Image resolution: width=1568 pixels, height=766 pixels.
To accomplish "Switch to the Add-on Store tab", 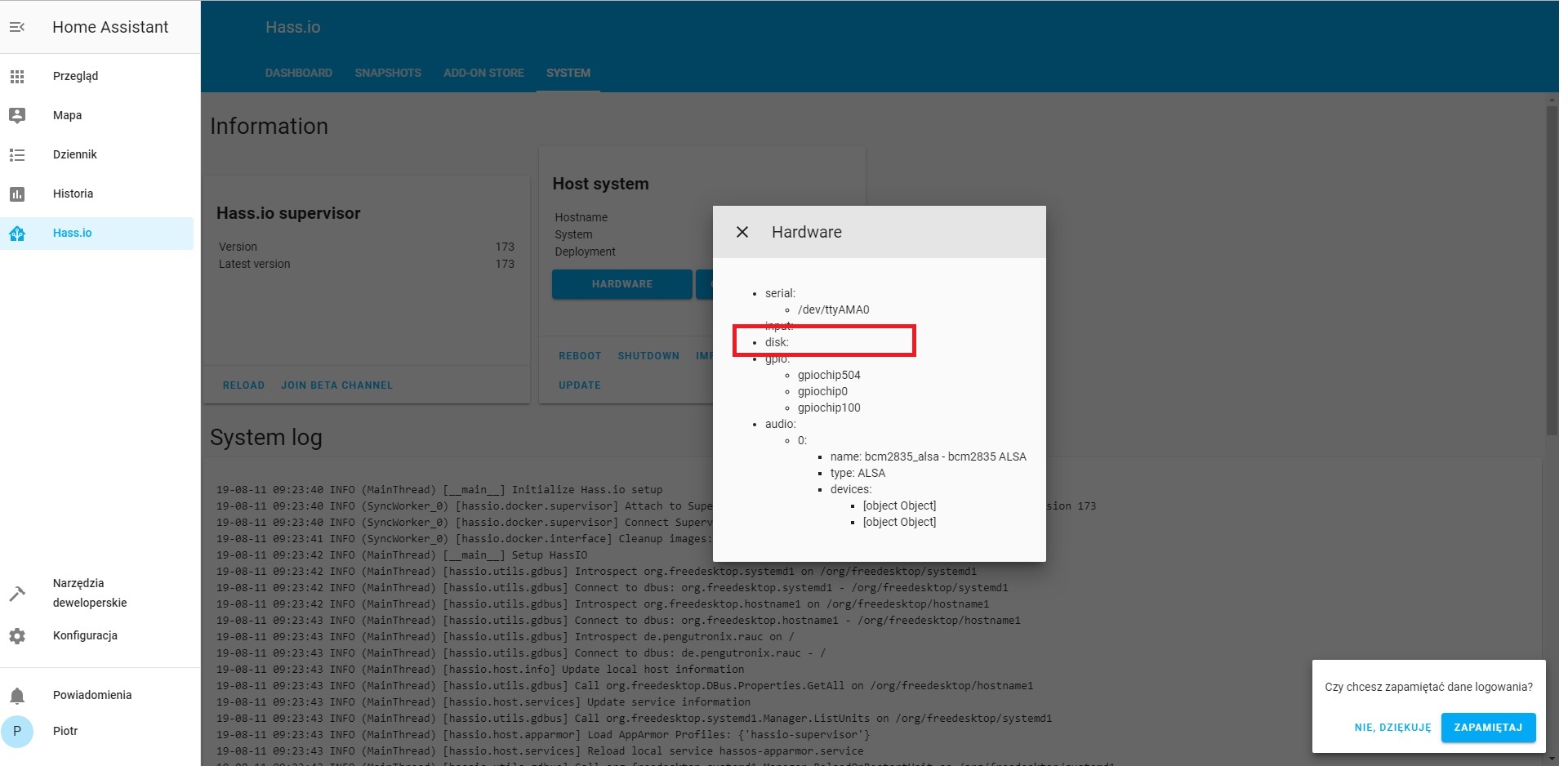I will (483, 73).
